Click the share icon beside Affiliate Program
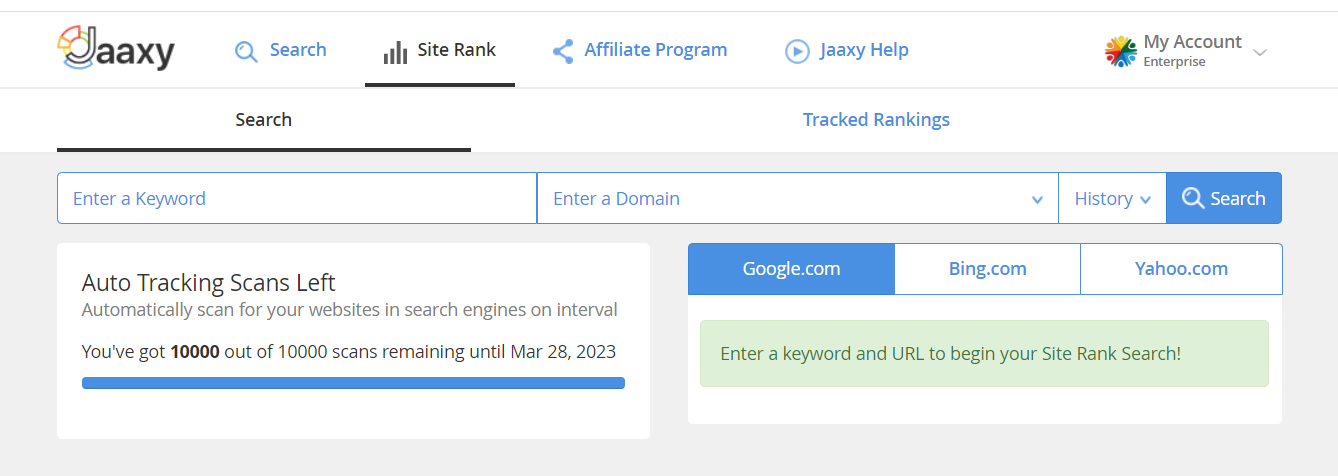 [x=563, y=51]
